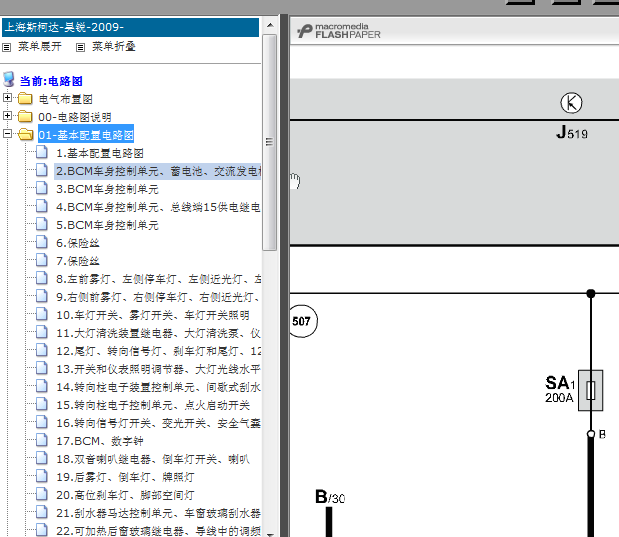This screenshot has width=619, height=537.
Task: Click the 电气布置图 folder icon
Action: point(25,98)
